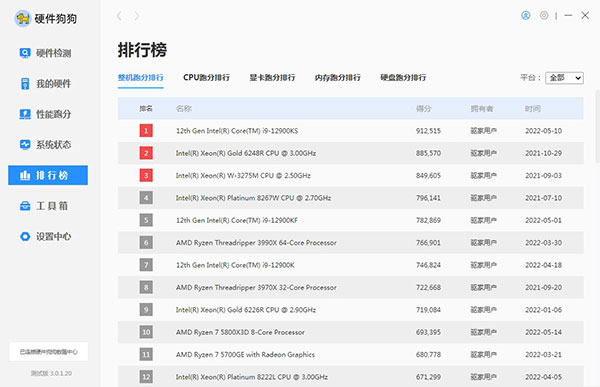Switch to 显卡跑分排行 tab
The width and height of the screenshot is (600, 387).
pos(272,78)
